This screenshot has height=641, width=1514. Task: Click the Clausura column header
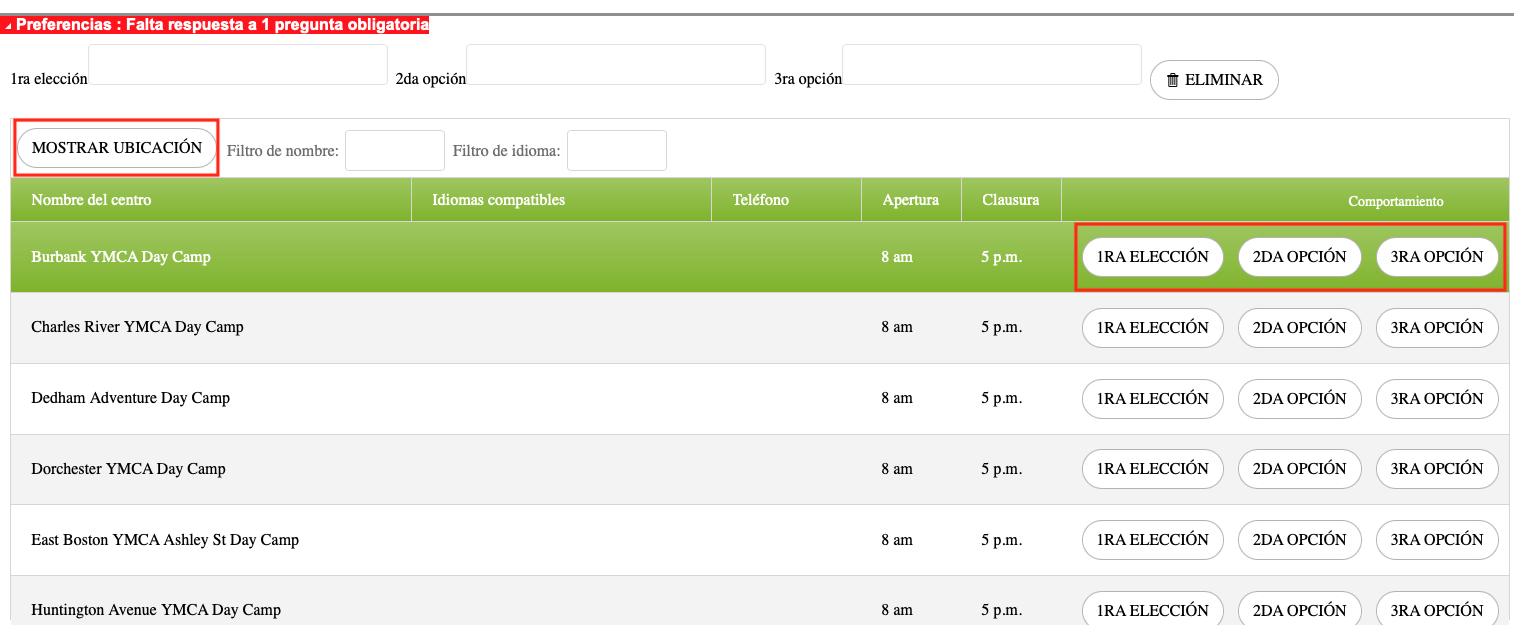pos(1011,200)
